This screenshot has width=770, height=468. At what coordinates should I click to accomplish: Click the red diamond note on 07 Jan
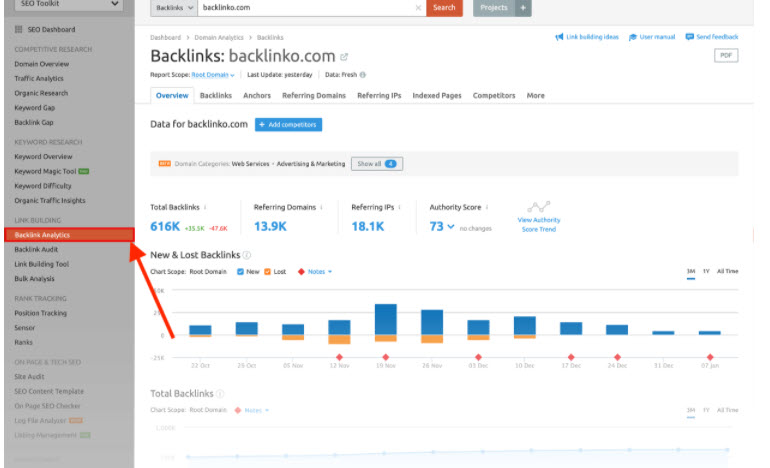(710, 357)
